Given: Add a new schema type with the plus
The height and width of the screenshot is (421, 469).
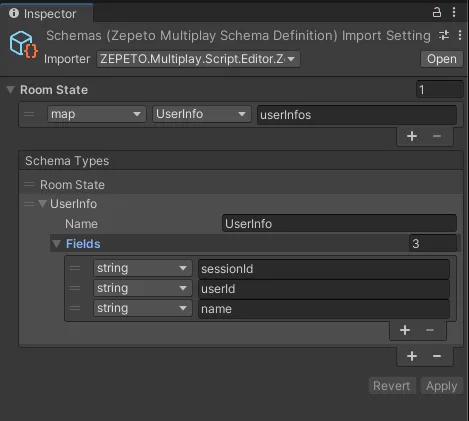Looking at the screenshot, I should 412,356.
